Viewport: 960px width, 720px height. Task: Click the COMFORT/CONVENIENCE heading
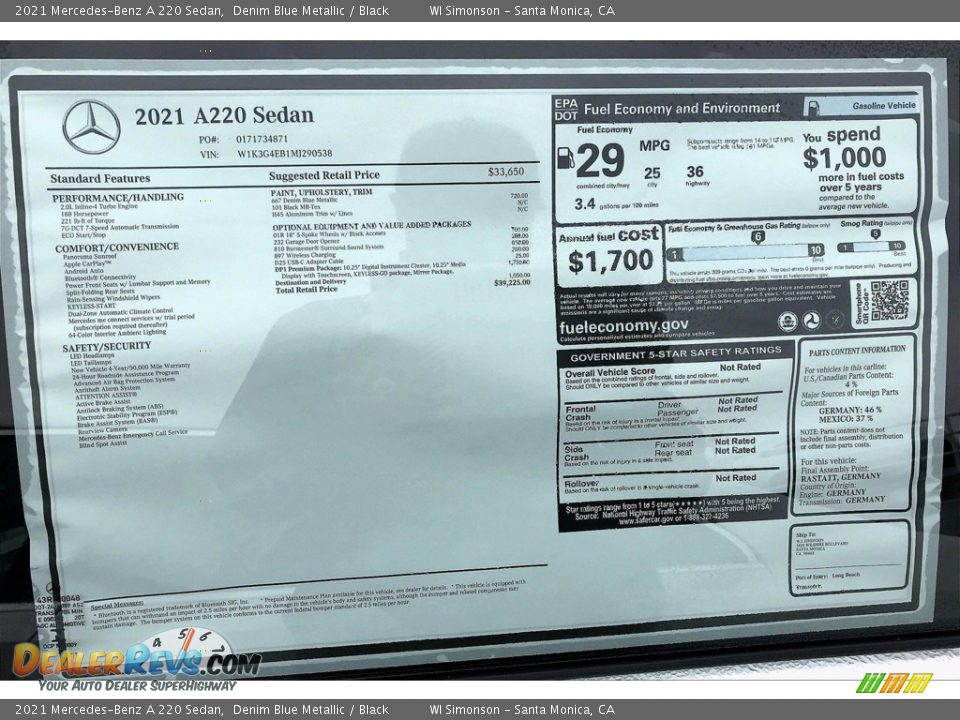117,247
